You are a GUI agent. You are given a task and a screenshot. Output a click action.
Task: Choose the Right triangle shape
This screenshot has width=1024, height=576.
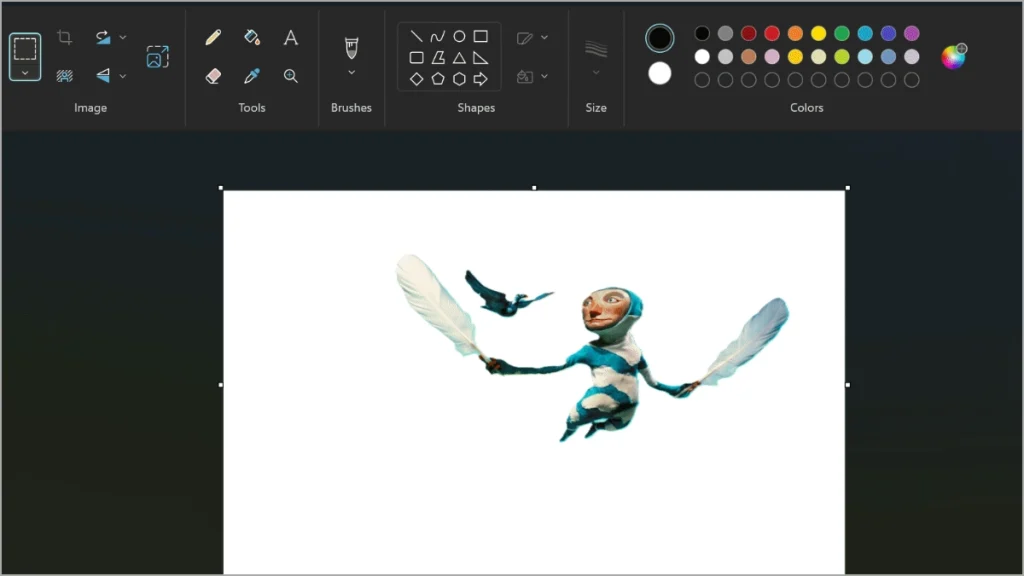click(481, 58)
